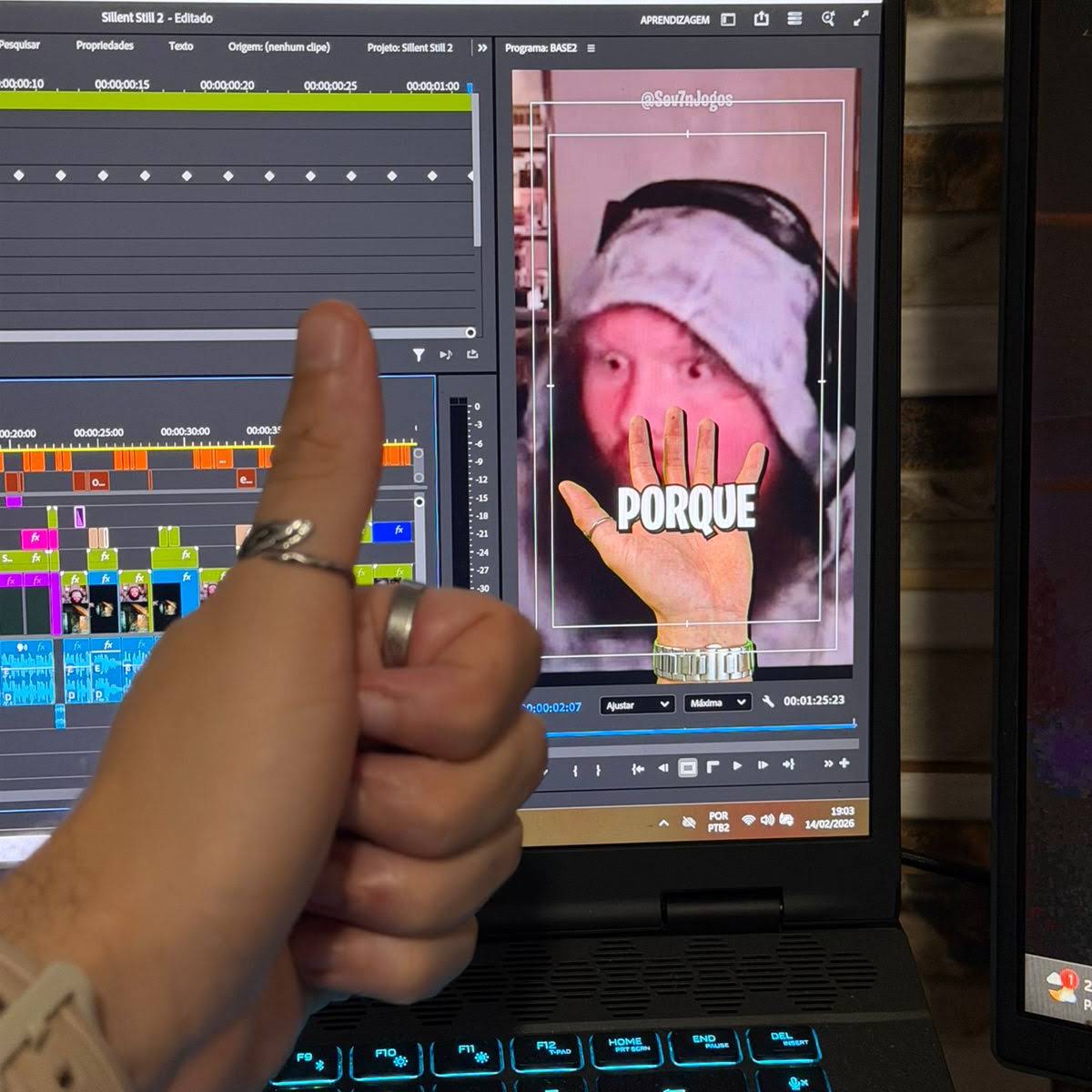This screenshot has height=1092, width=1092.
Task: Toggle the highlighted safe margins button
Action: click(688, 768)
